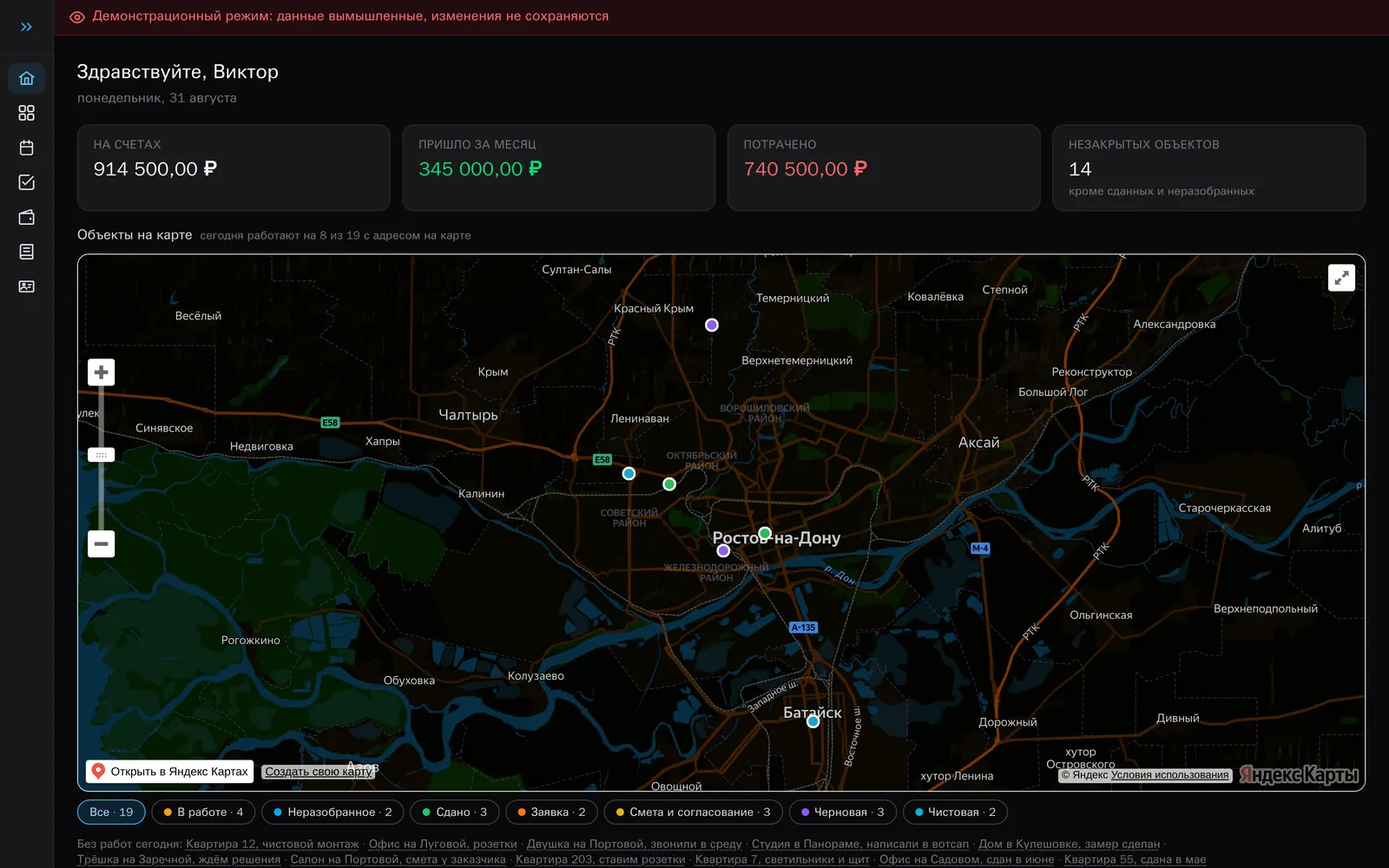This screenshot has height=868, width=1389.
Task: Open the document list icon in sidebar
Action: pos(26,252)
